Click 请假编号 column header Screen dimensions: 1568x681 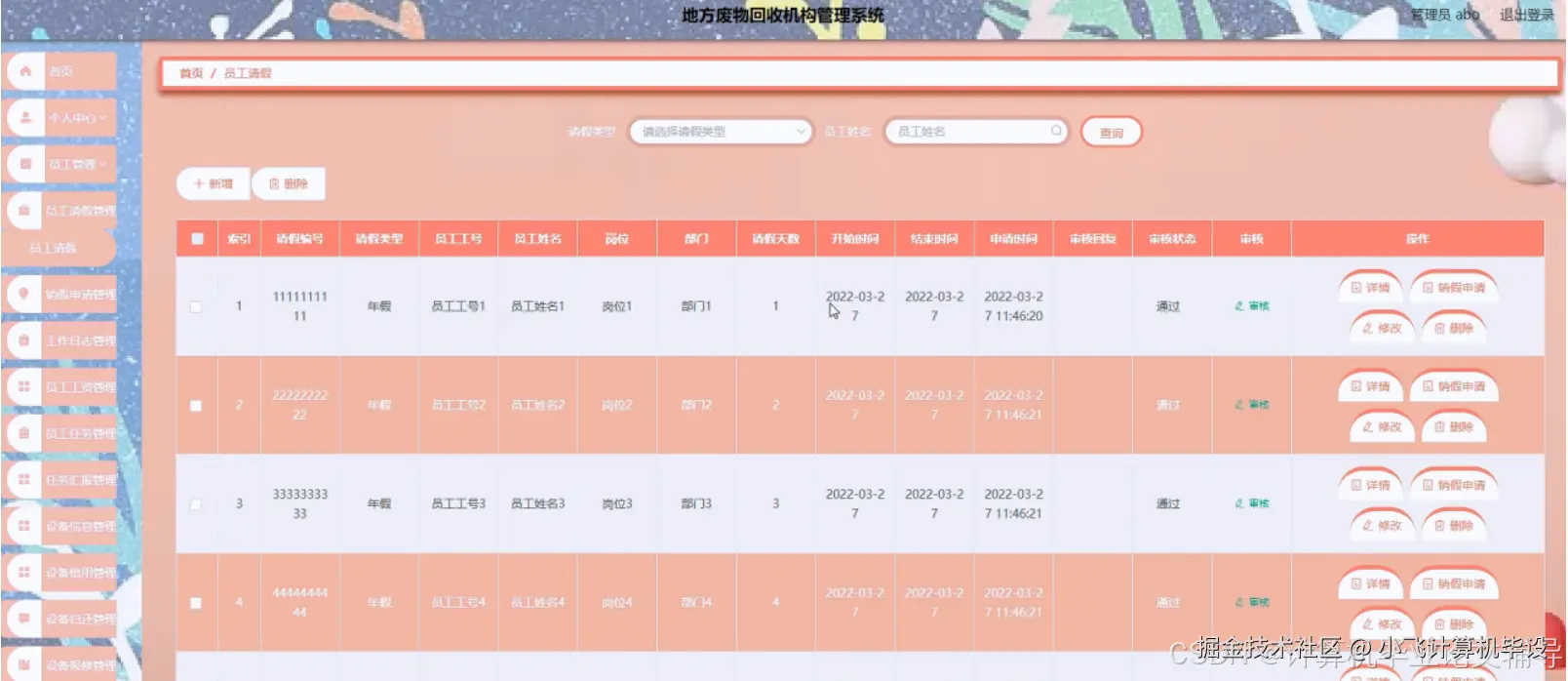tap(299, 238)
